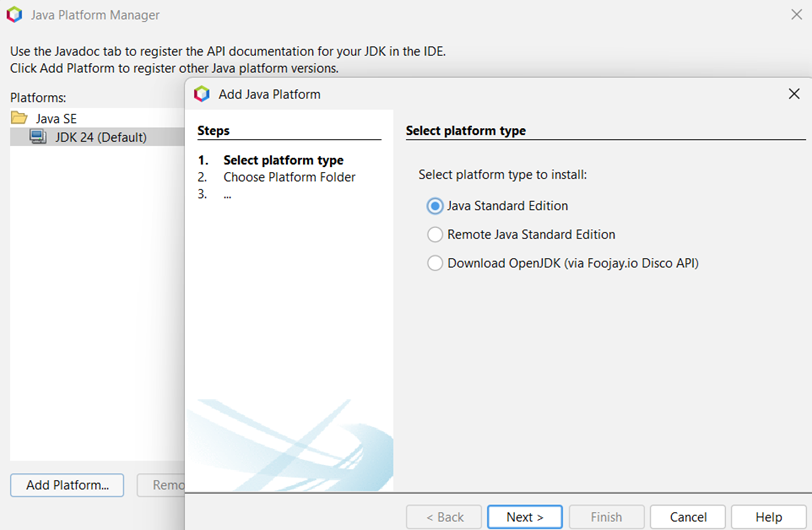Click the JDK 24 computer icon
The width and height of the screenshot is (812, 530).
(x=38, y=137)
